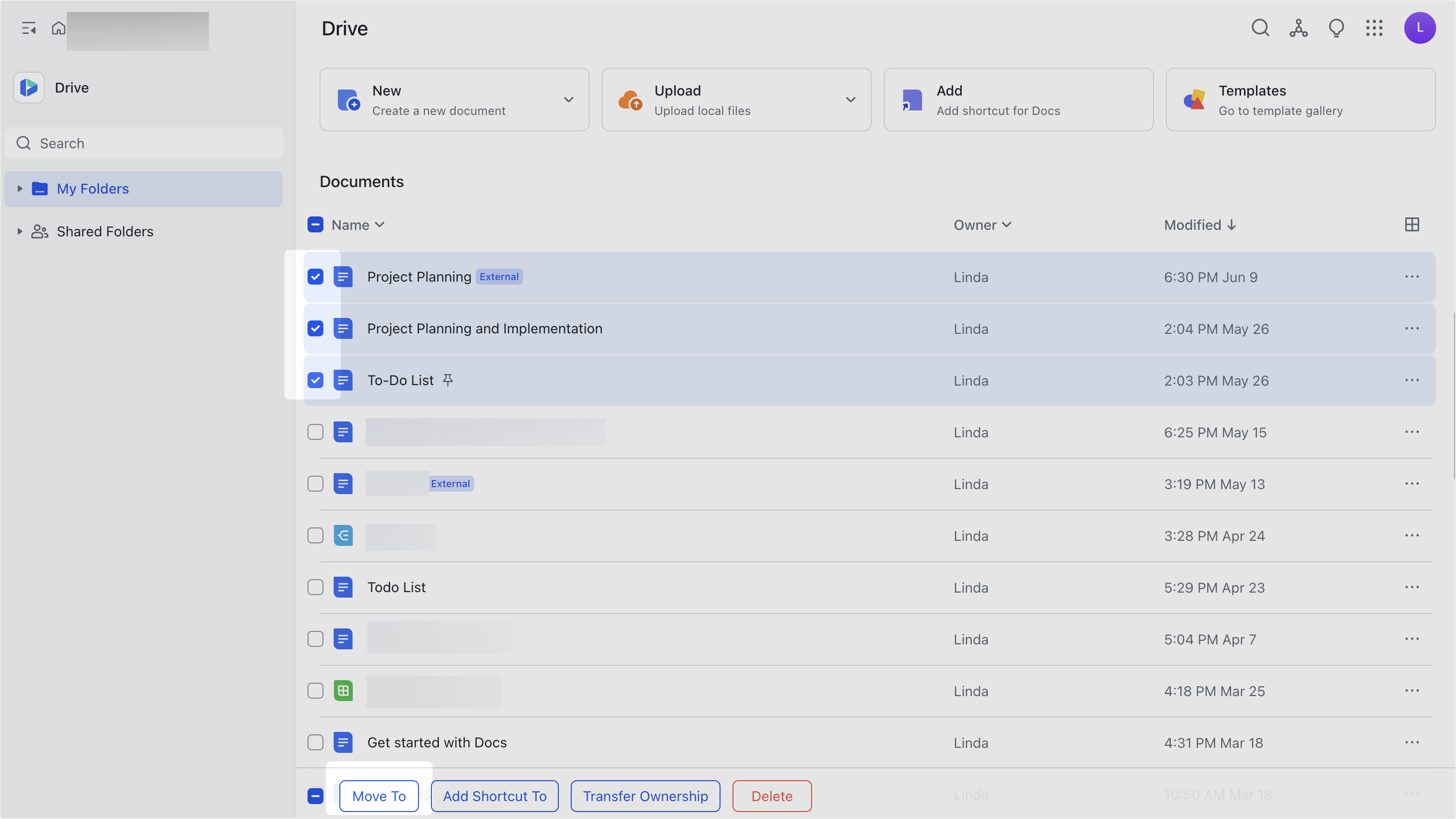The height and width of the screenshot is (819, 1456).
Task: Open the L profile avatar
Action: point(1419,28)
